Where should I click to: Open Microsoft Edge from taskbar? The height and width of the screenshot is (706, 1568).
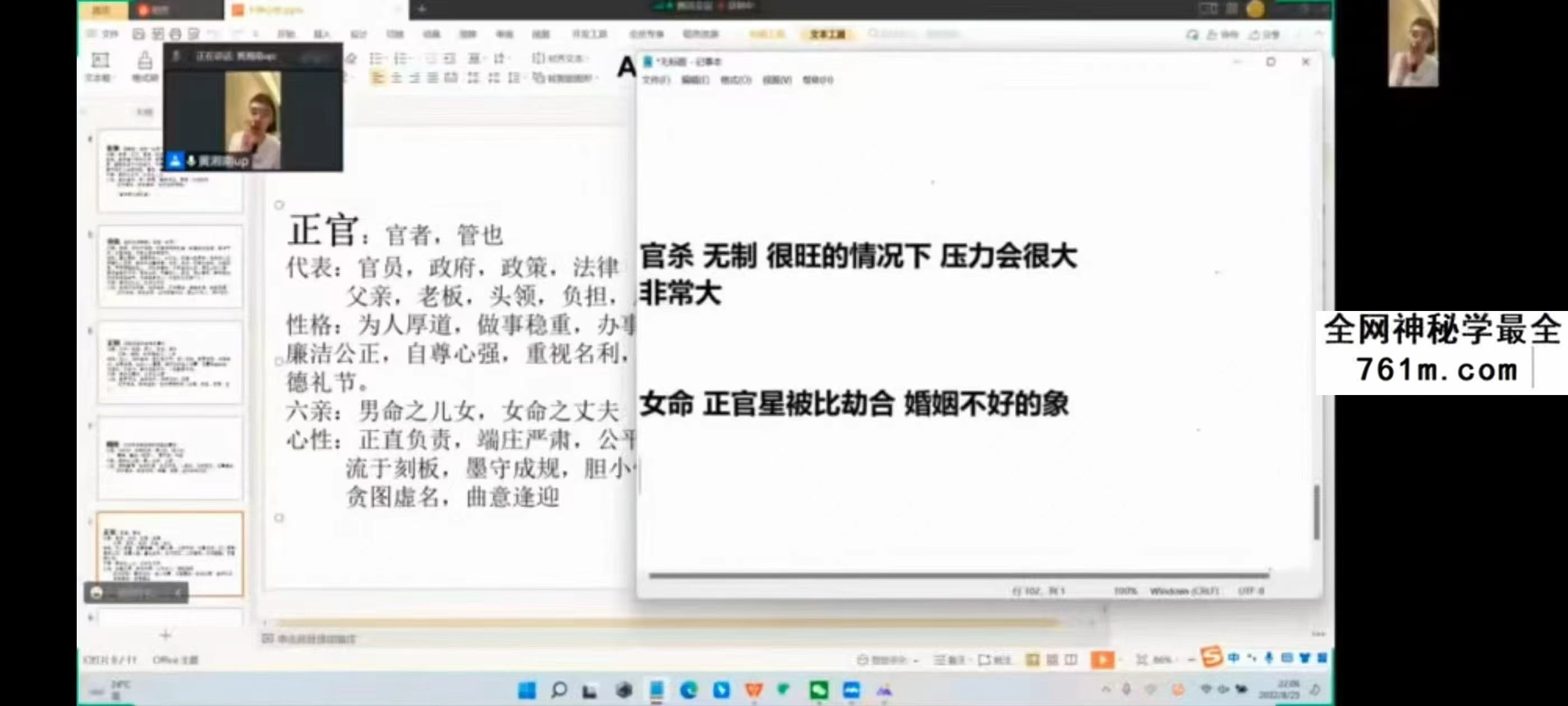[x=689, y=690]
